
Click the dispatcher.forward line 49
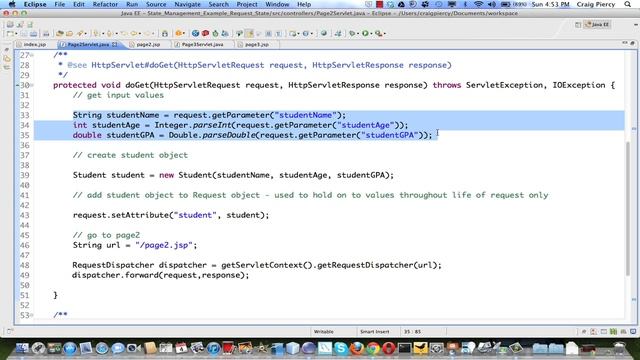[160, 275]
